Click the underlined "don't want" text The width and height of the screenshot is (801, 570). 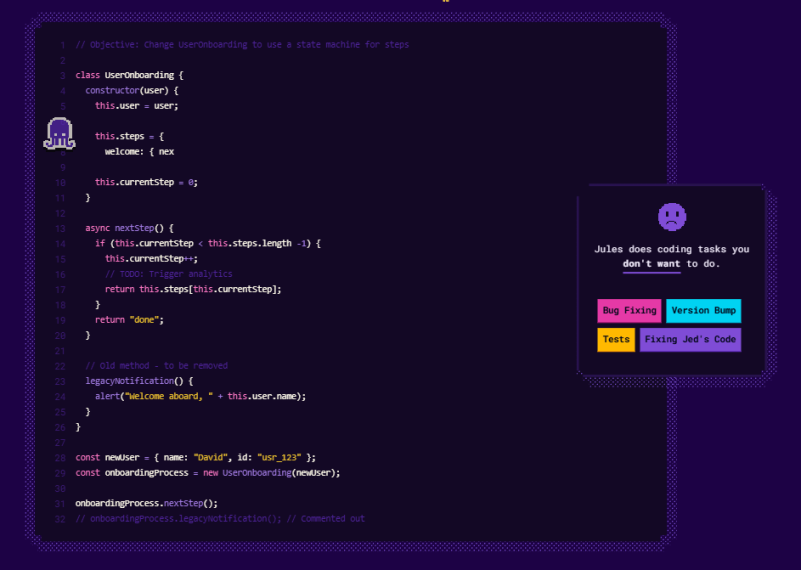pos(651,264)
